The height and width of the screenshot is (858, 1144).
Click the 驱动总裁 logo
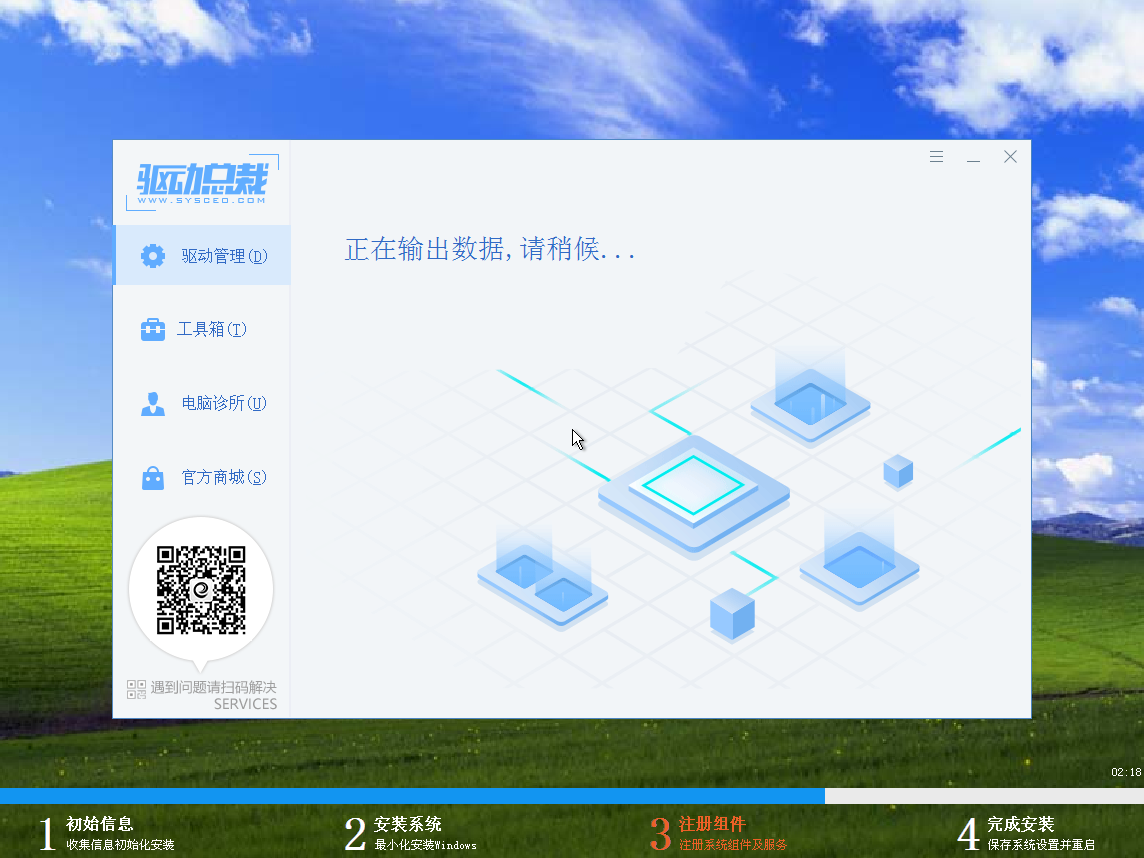tap(202, 182)
